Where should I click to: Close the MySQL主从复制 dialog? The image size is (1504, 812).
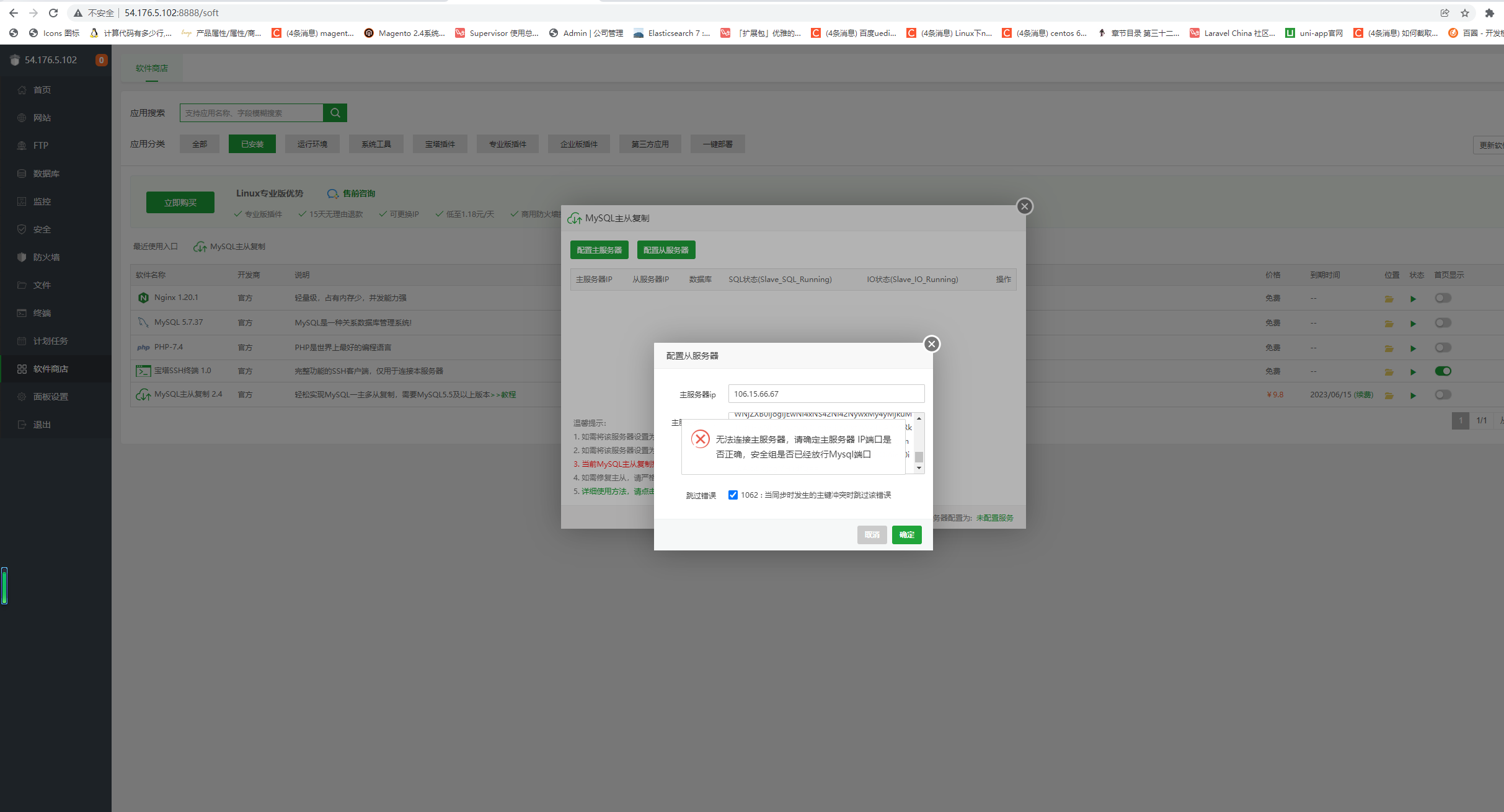pos(1025,206)
